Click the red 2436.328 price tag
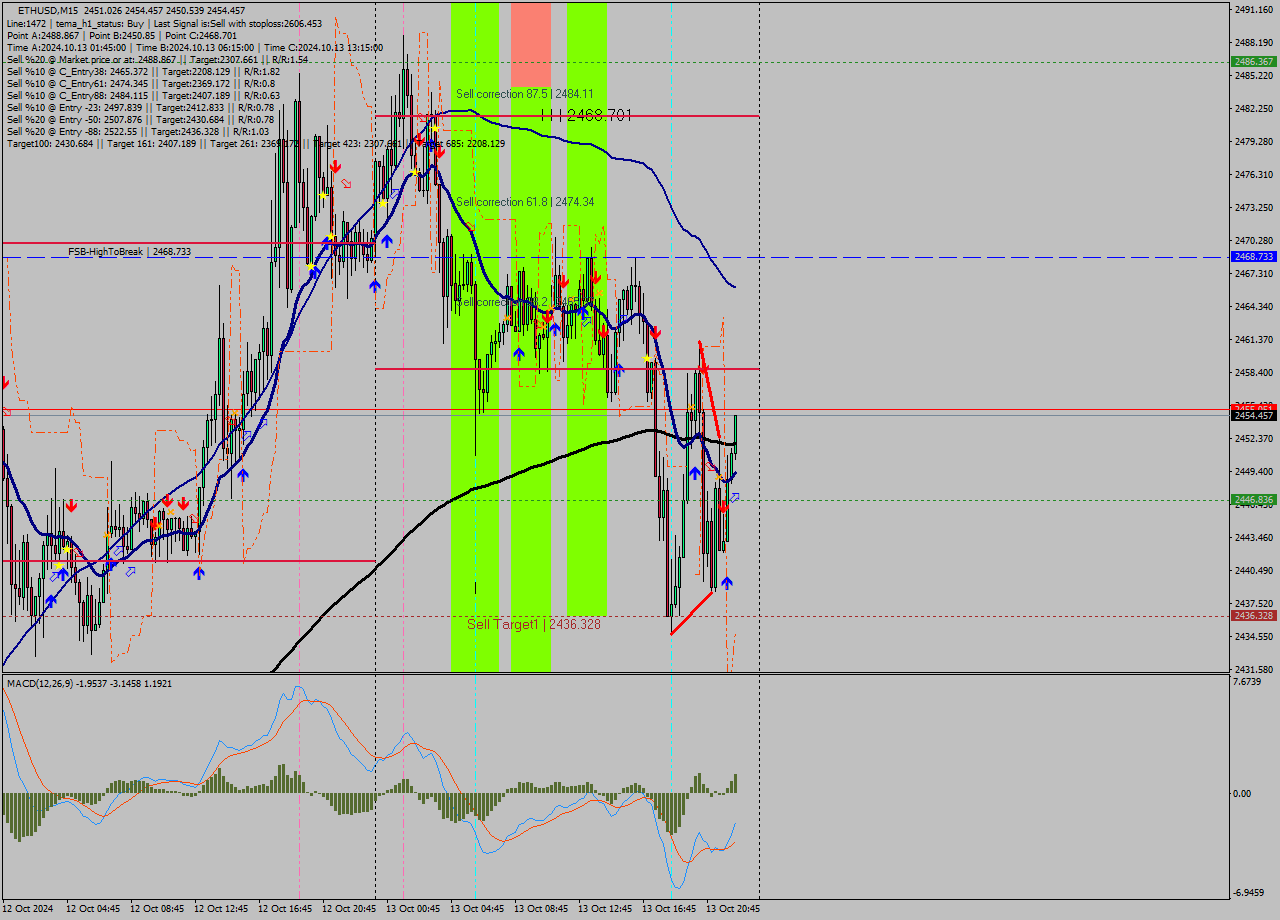 (x=1252, y=616)
